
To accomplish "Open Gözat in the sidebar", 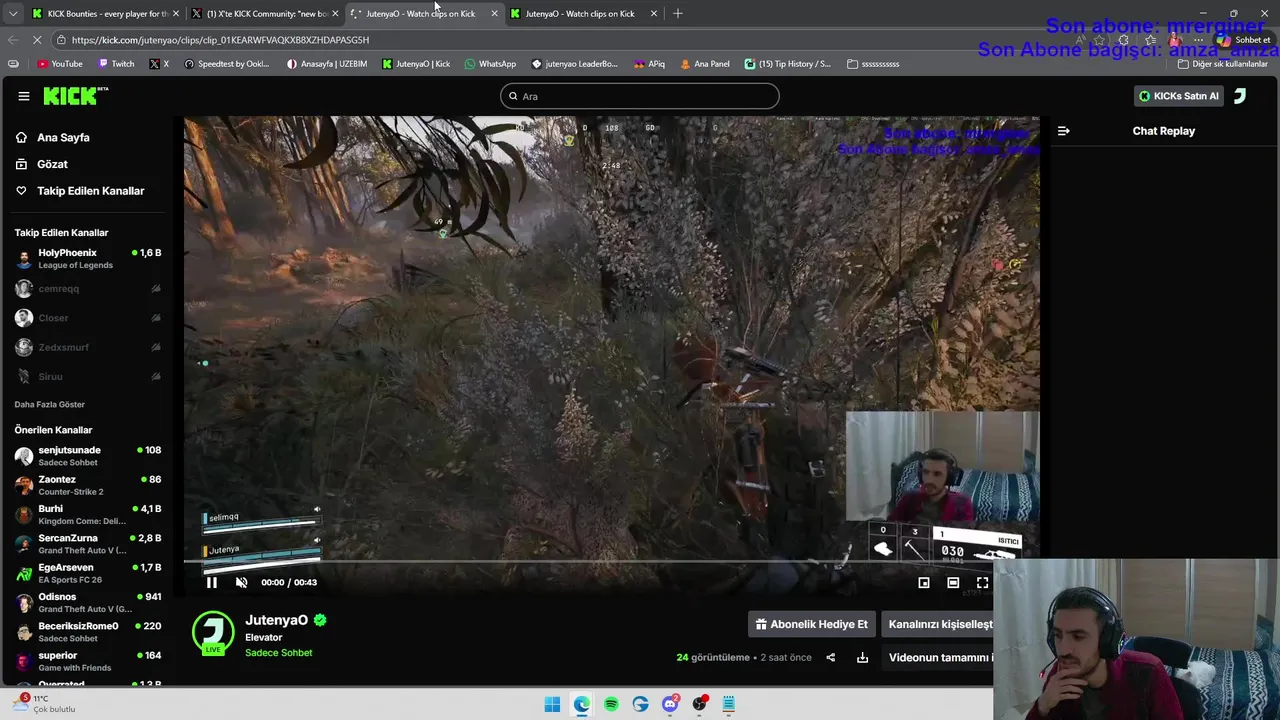I will pyautogui.click(x=52, y=164).
